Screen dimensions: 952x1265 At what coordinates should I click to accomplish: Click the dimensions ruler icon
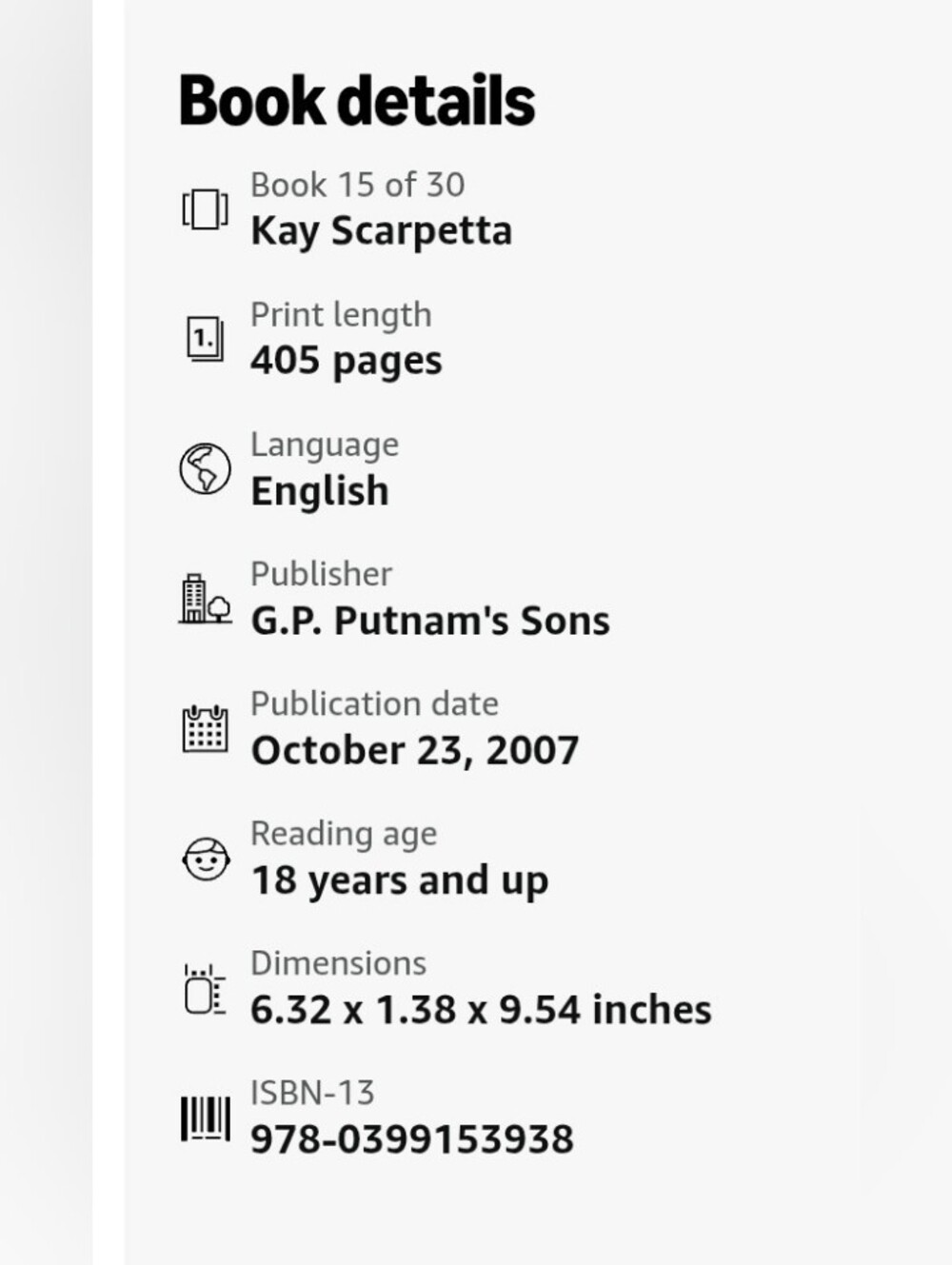point(205,989)
